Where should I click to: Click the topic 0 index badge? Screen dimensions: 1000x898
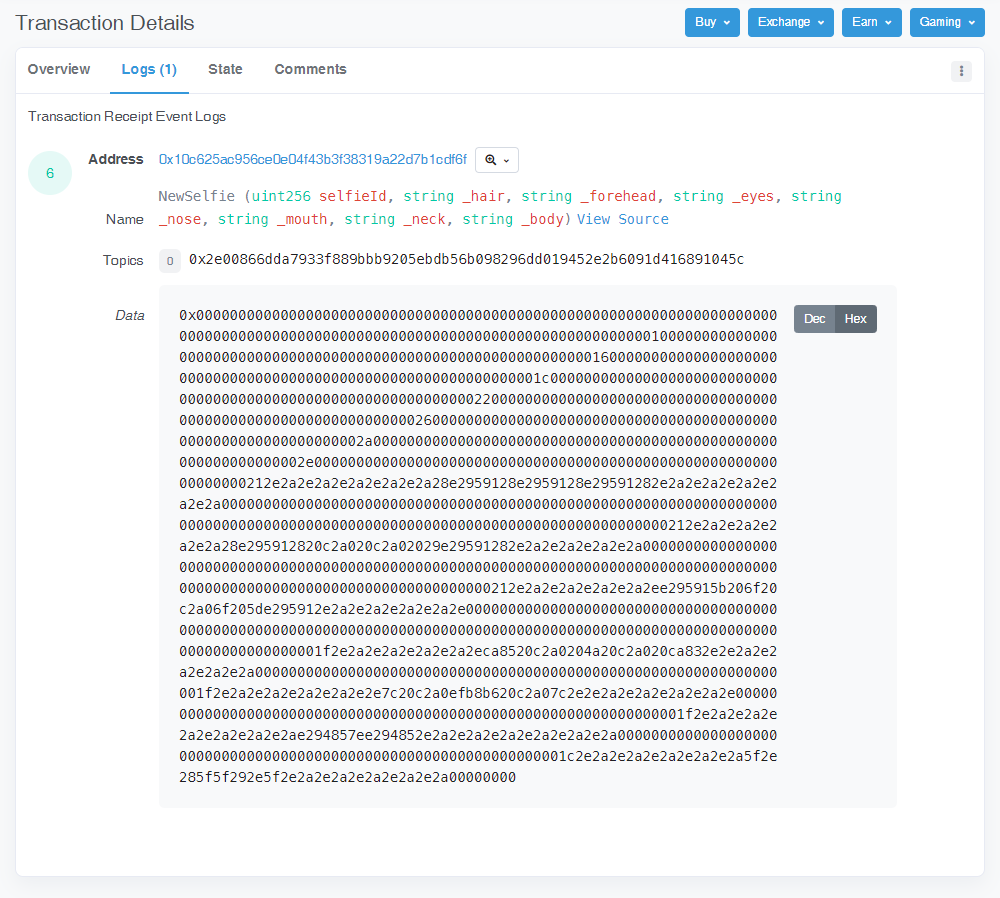click(170, 261)
